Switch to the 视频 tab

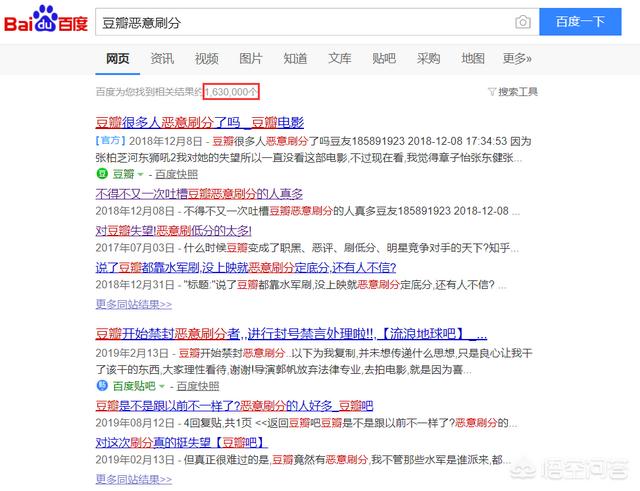[x=207, y=59]
